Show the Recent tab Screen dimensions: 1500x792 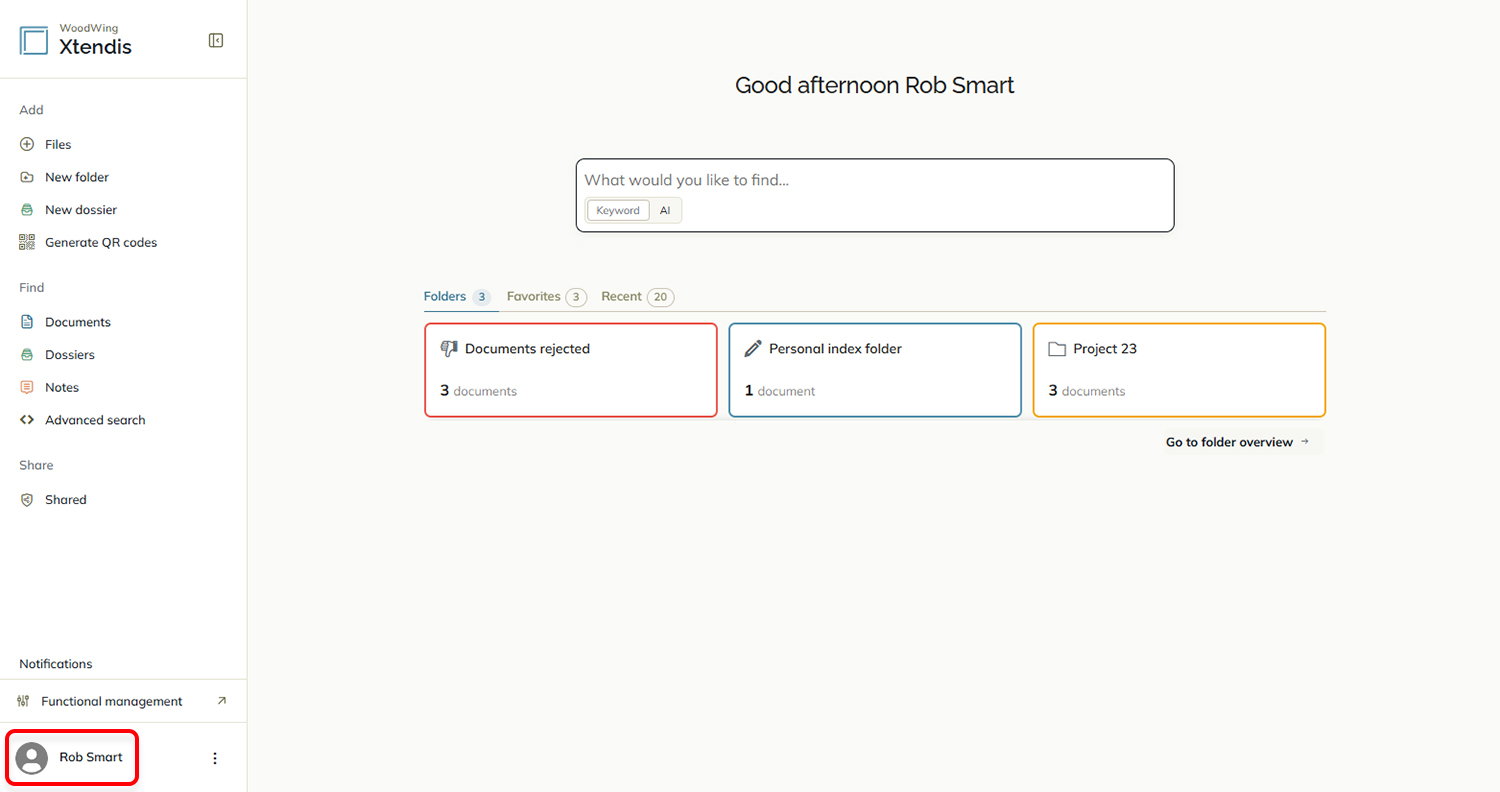pyautogui.click(x=638, y=297)
